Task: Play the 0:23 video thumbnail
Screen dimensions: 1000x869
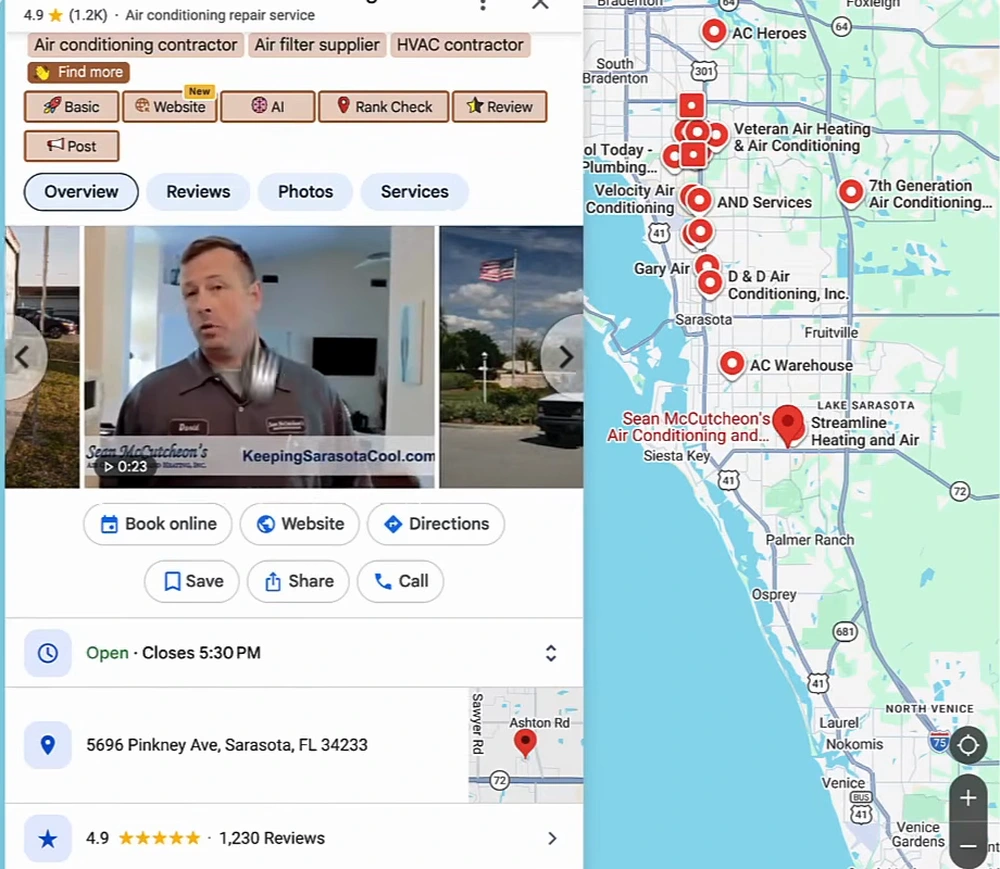Action: [259, 357]
